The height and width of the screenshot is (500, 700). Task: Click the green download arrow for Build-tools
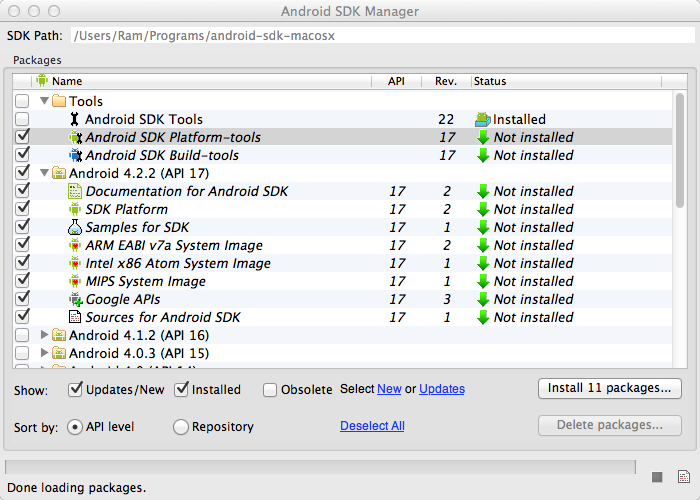483,155
